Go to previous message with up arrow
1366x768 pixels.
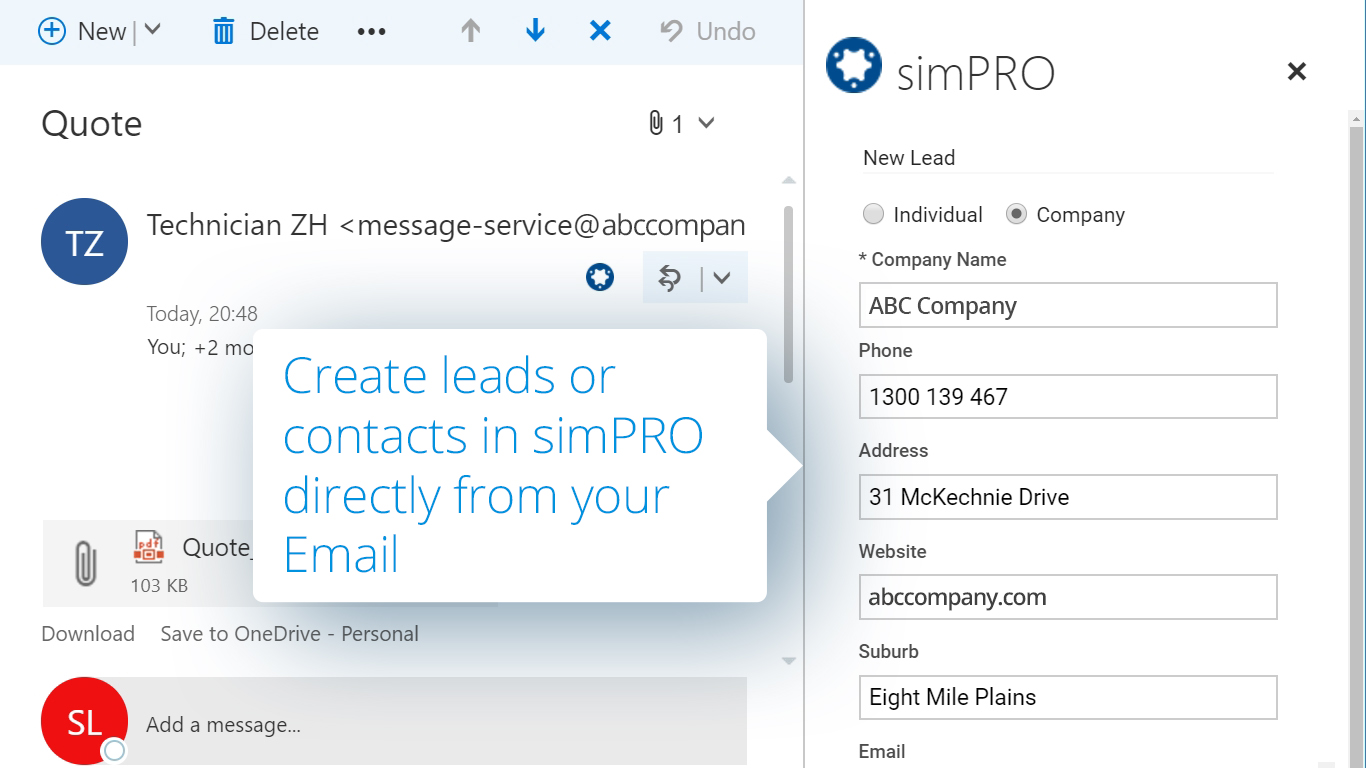click(x=470, y=31)
